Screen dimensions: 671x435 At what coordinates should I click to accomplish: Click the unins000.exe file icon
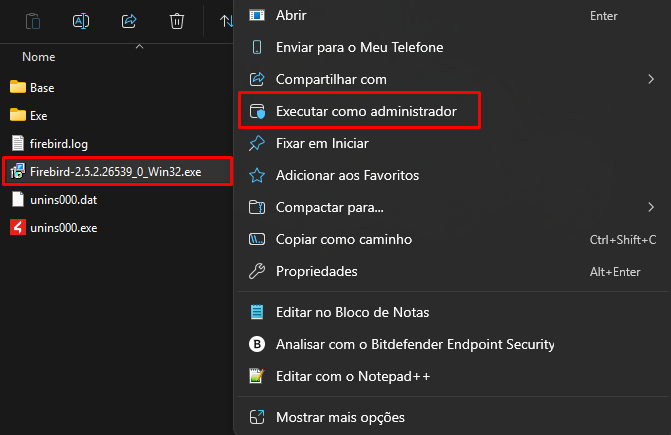(x=17, y=228)
